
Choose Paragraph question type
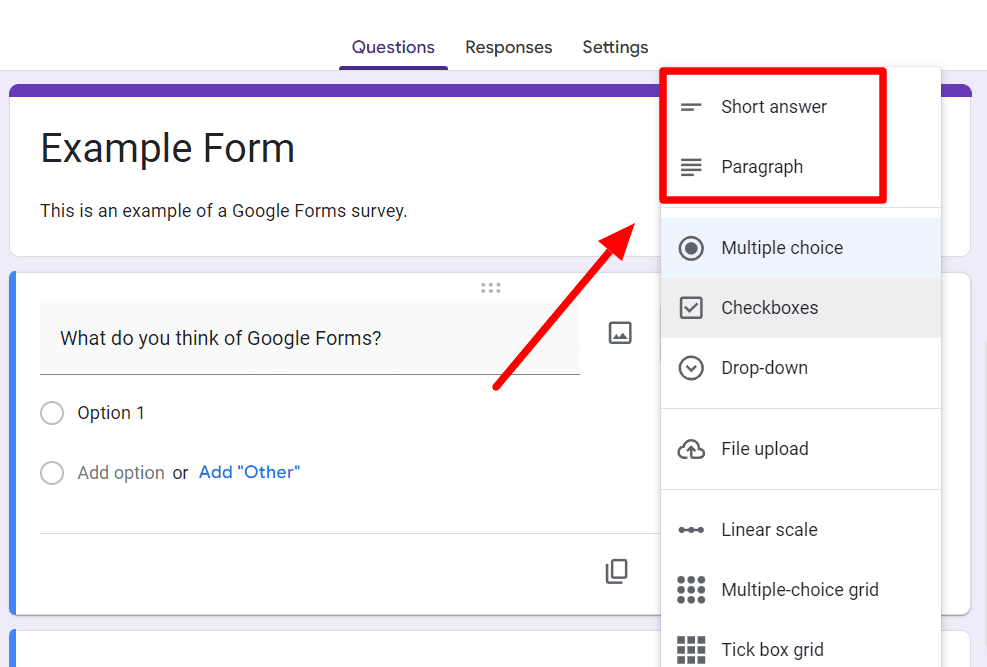(x=801, y=167)
